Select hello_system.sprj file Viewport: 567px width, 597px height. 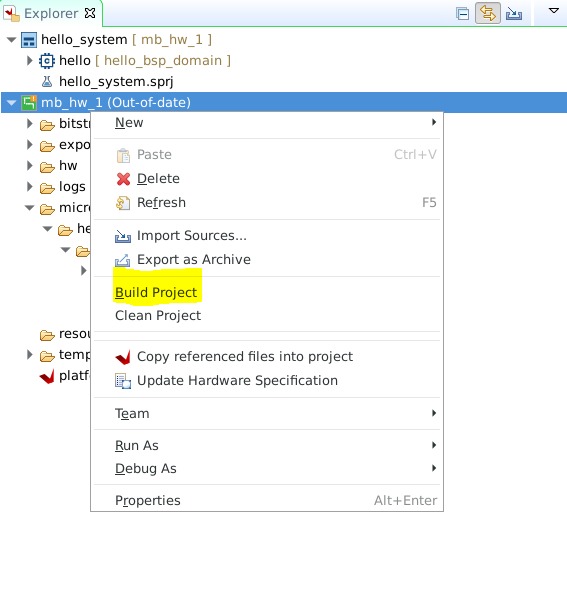(116, 81)
